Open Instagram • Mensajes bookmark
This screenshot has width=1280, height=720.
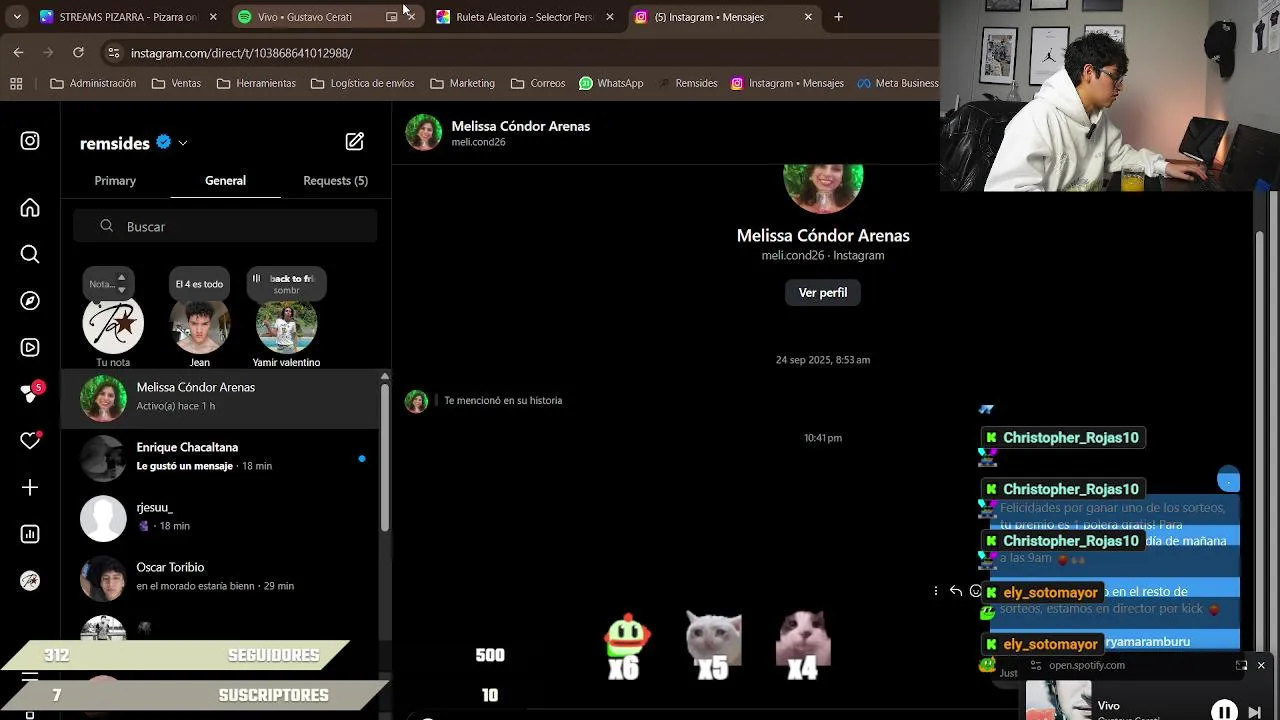pos(787,84)
